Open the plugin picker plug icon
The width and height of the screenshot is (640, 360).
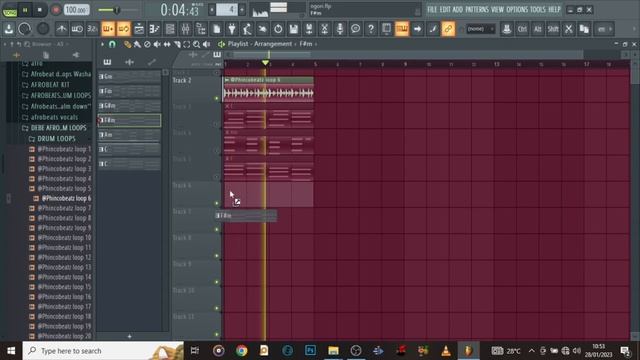click(x=232, y=29)
